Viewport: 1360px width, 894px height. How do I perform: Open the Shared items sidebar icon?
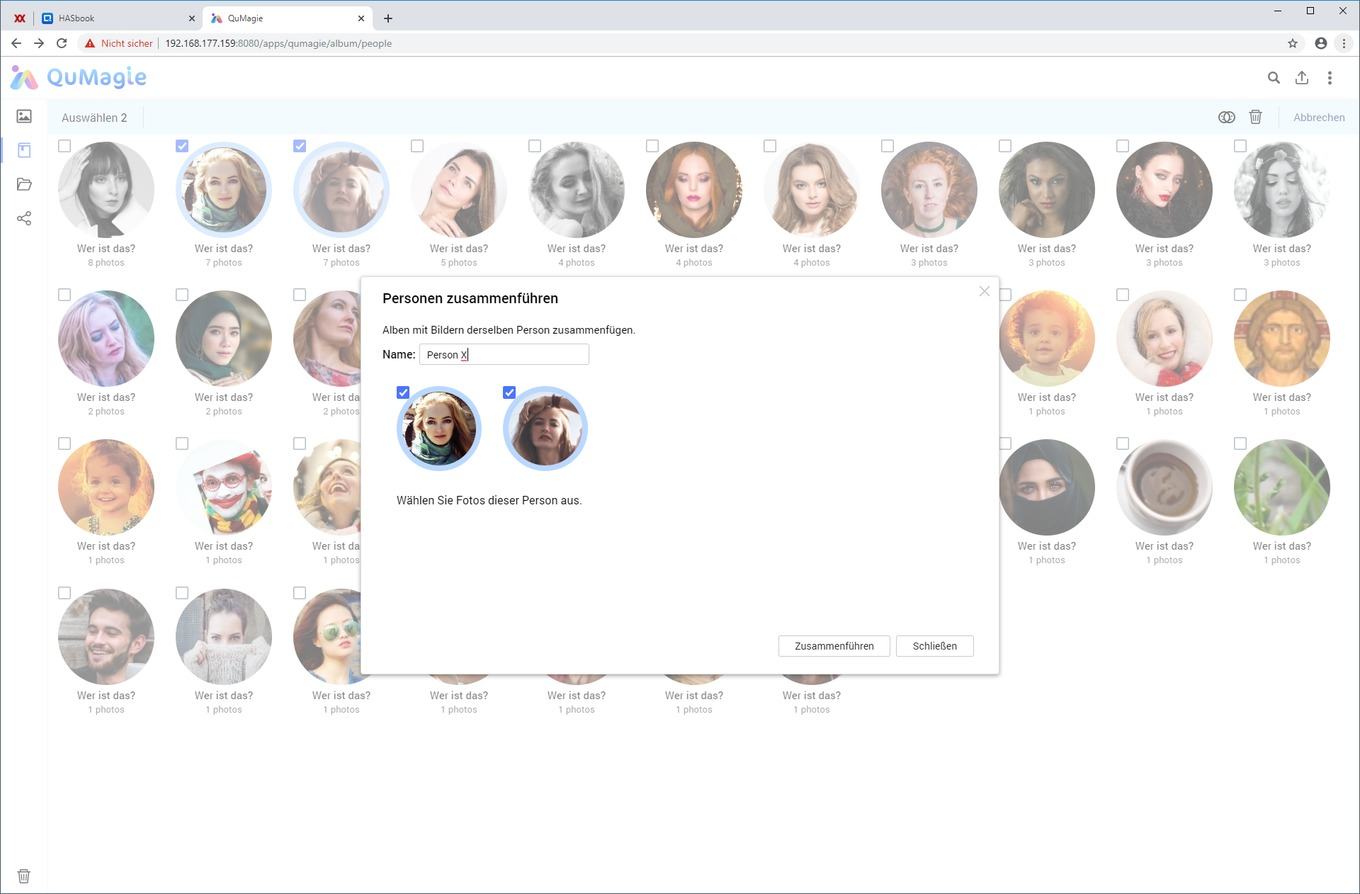(x=24, y=218)
